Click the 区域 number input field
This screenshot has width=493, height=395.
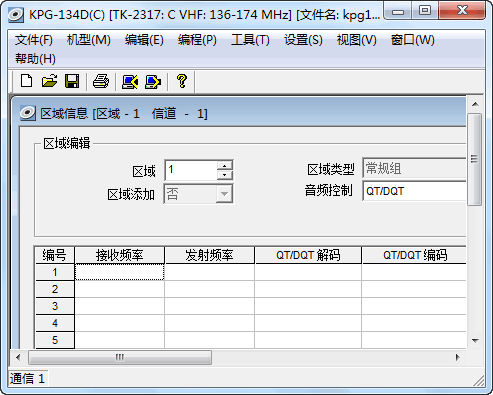tap(191, 170)
